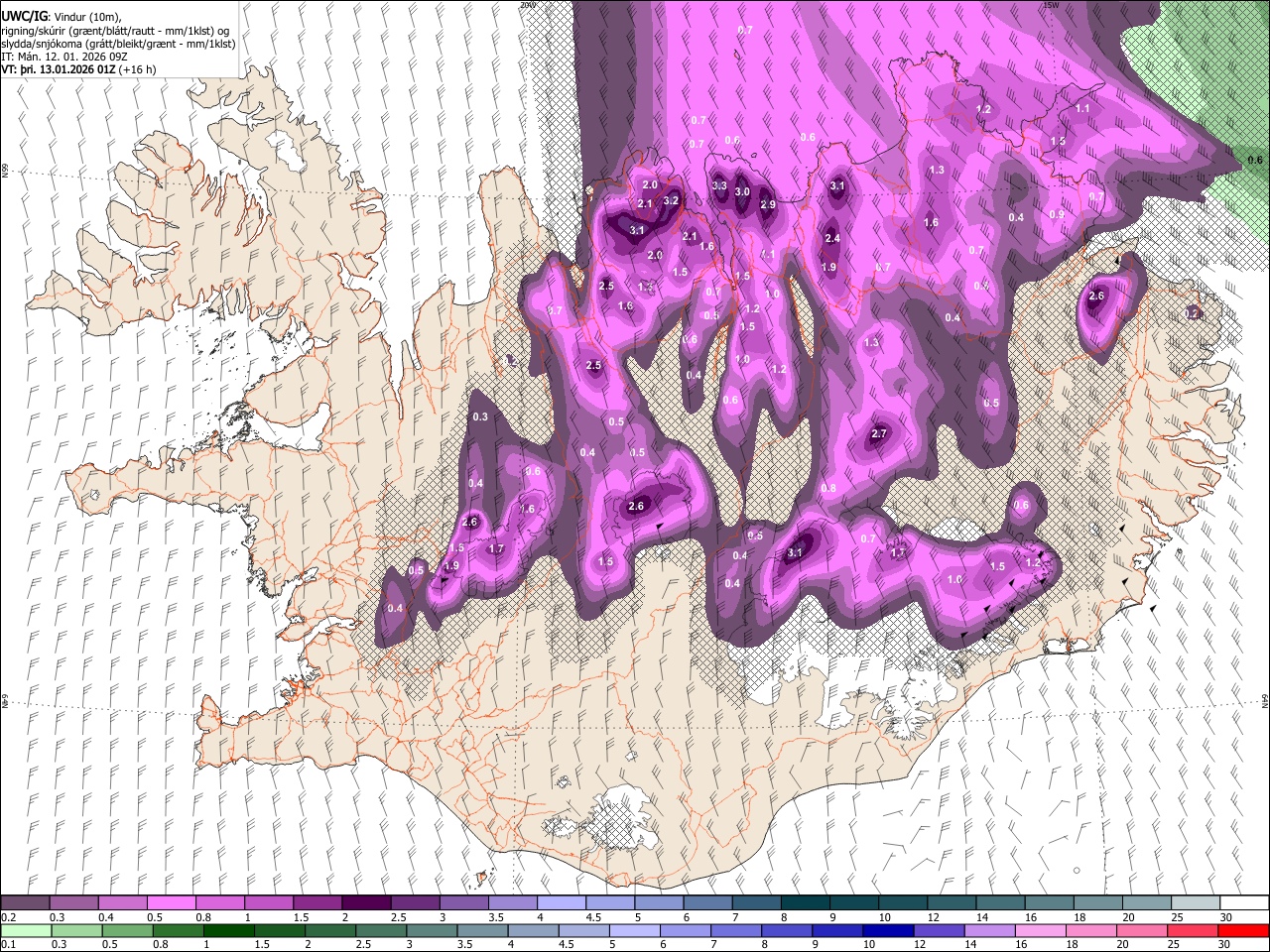Click the '15W' longitude label

1051,5
